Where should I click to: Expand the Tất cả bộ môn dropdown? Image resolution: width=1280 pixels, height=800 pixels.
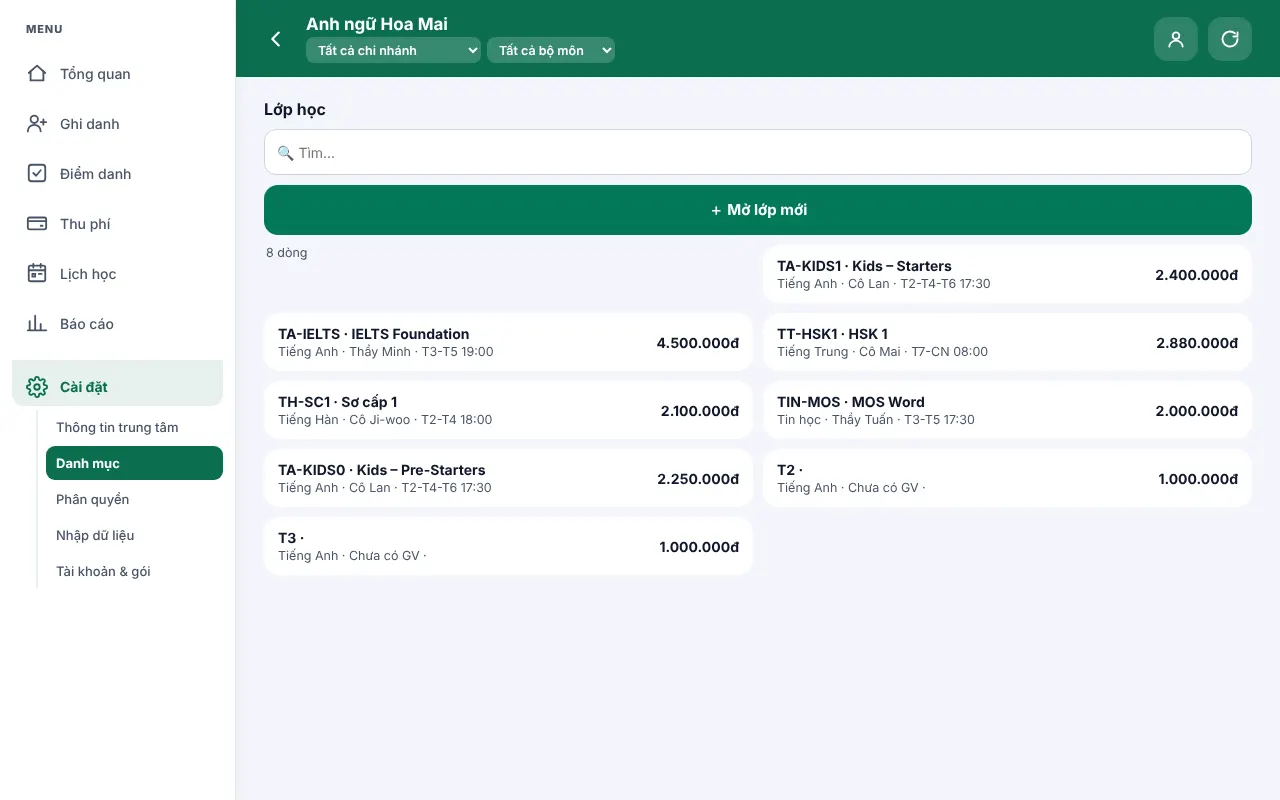point(551,50)
